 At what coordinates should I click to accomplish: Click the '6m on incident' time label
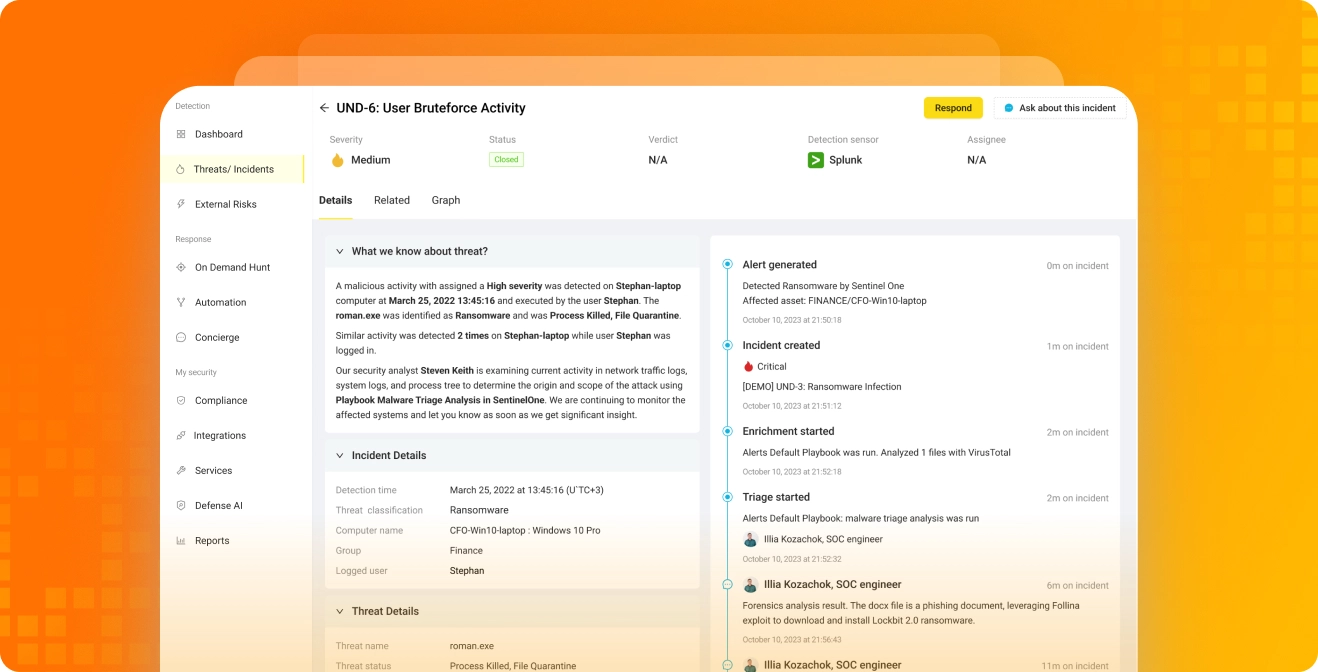(x=1077, y=585)
